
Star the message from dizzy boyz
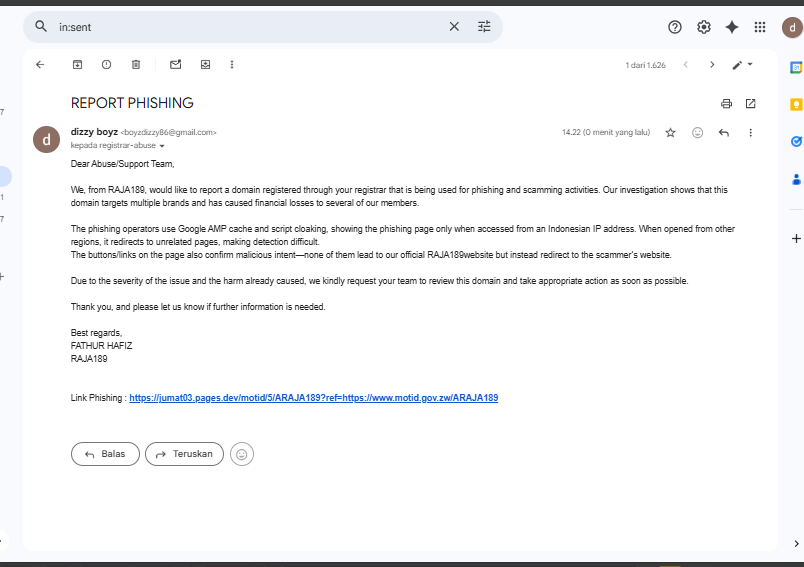(670, 133)
